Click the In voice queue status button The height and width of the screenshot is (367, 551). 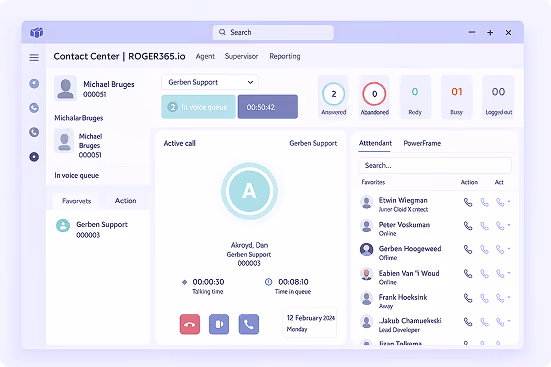199,107
